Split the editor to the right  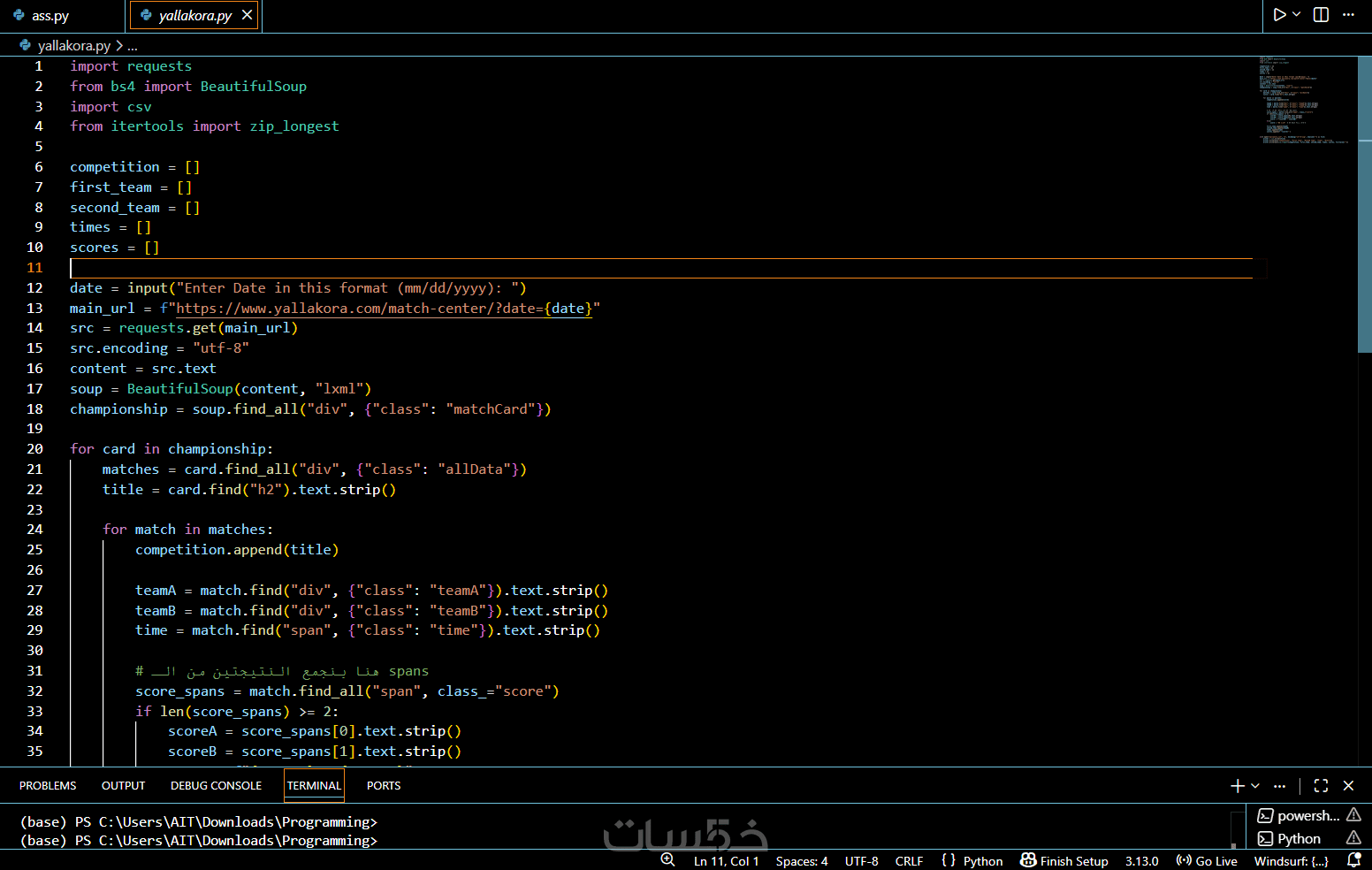tap(1321, 14)
